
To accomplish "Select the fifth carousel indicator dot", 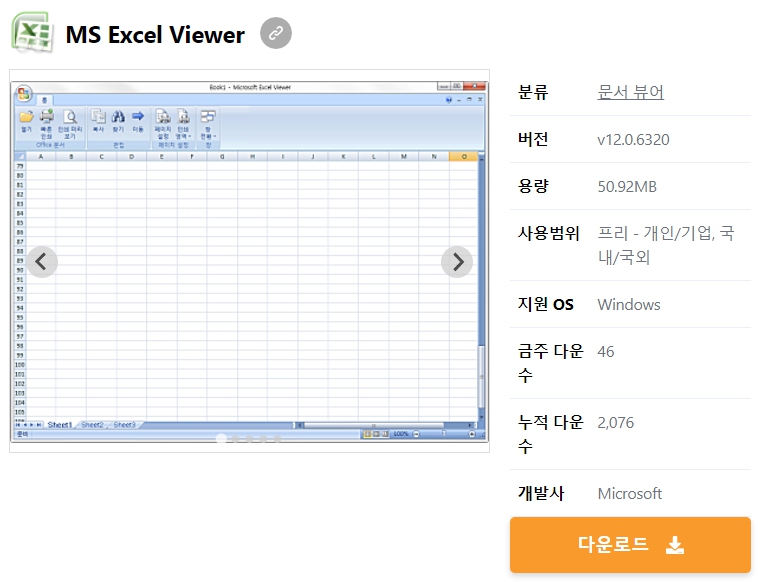I will [277, 439].
